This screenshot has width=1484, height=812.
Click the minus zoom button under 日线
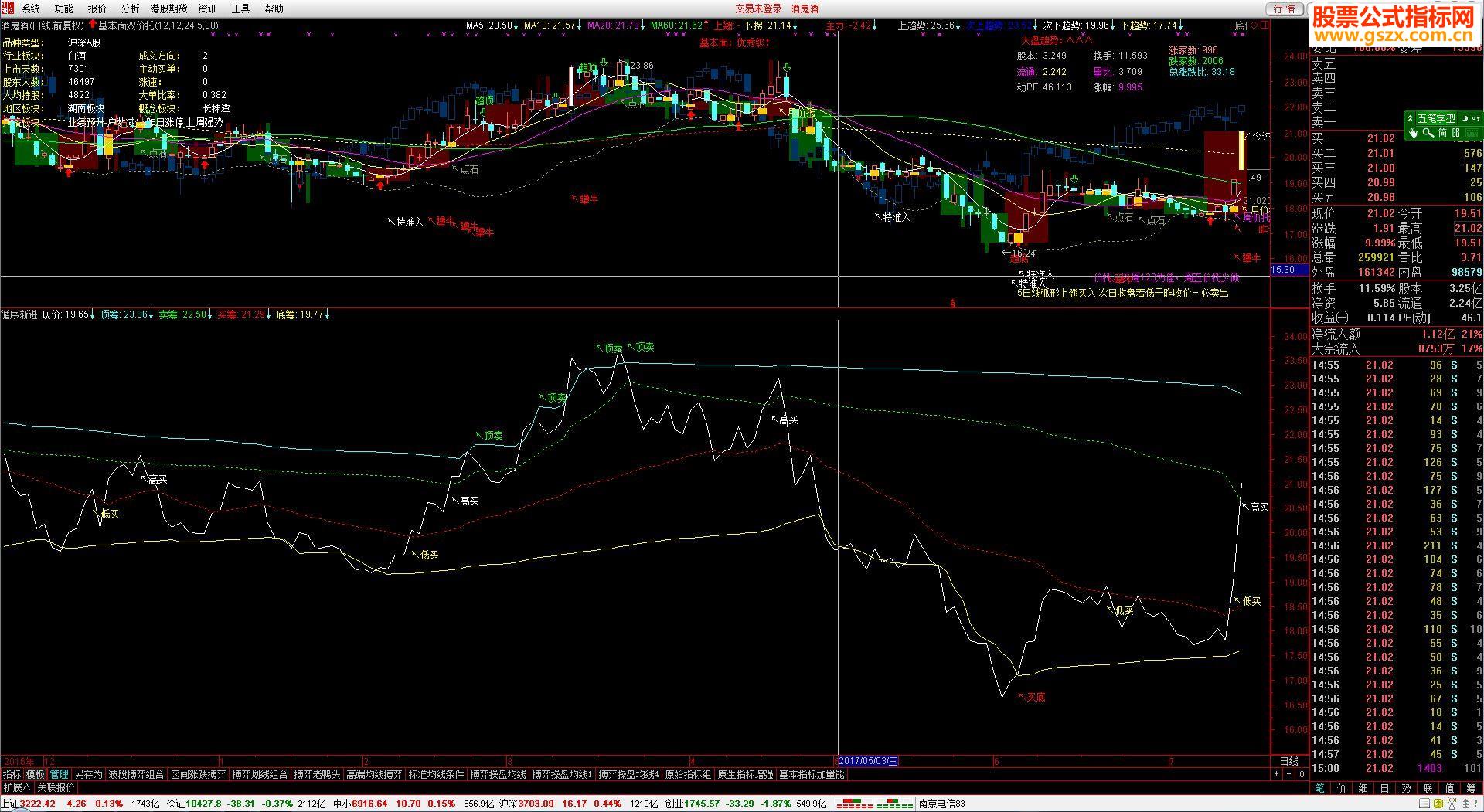1288,774
